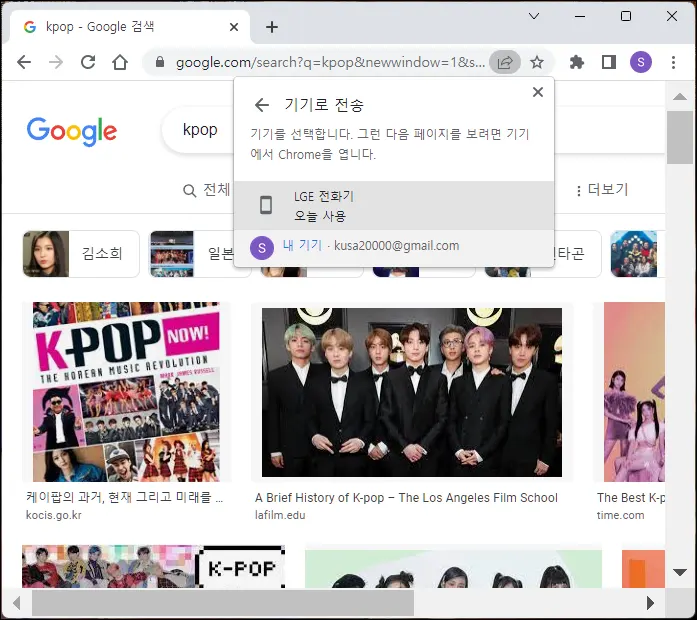Open the BTS group photo result
Screen dimensions: 697x620
click(x=412, y=392)
